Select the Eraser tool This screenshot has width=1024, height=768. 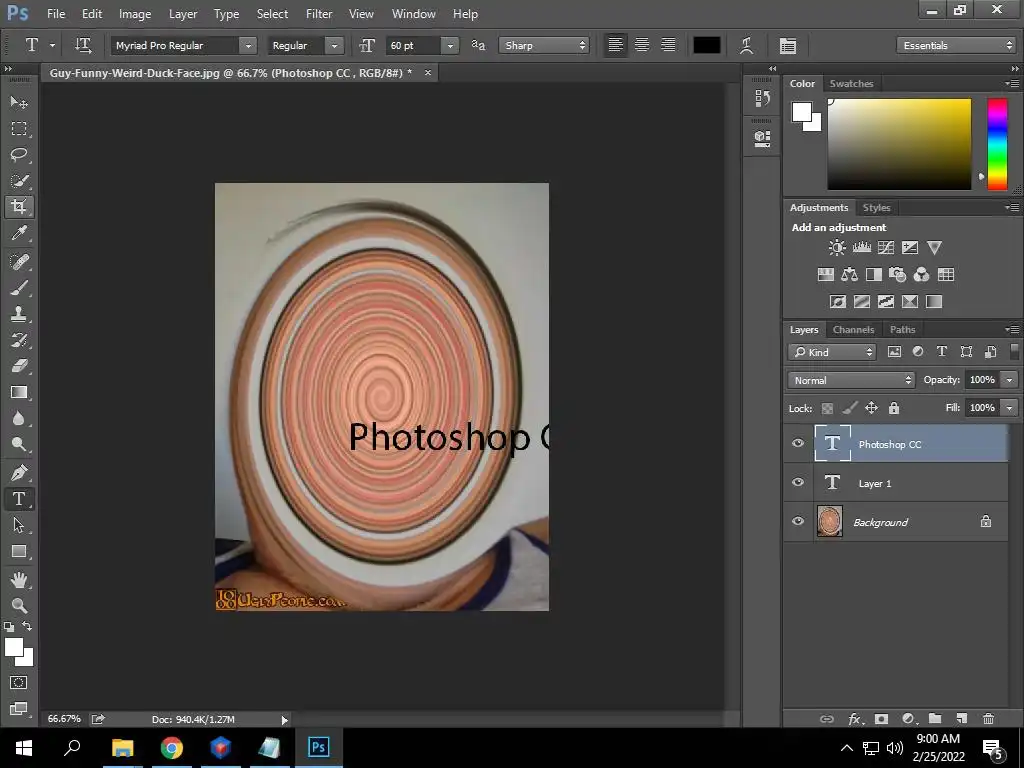[19, 366]
